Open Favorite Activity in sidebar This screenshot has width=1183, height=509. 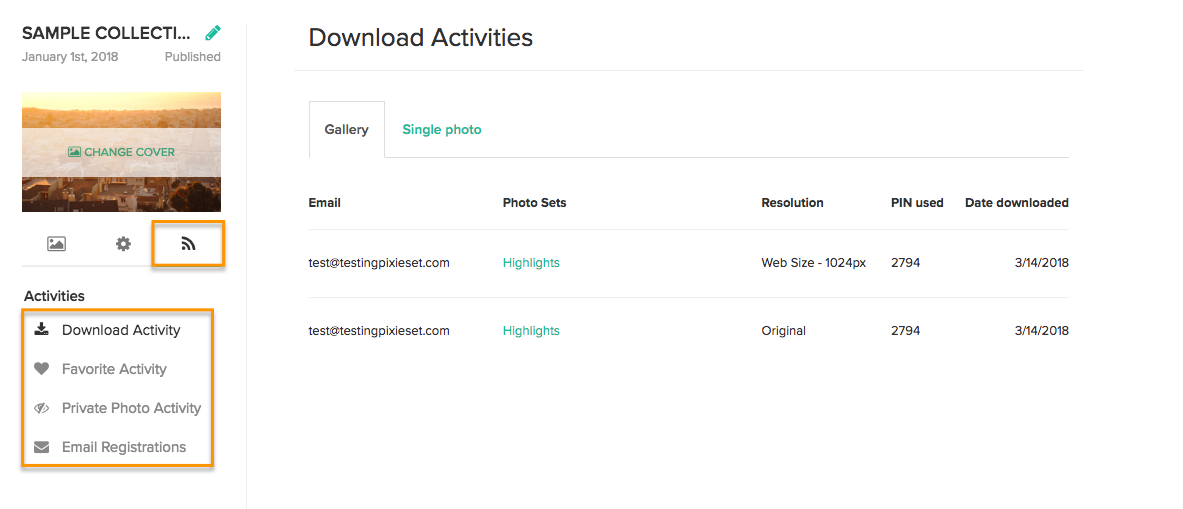(114, 369)
